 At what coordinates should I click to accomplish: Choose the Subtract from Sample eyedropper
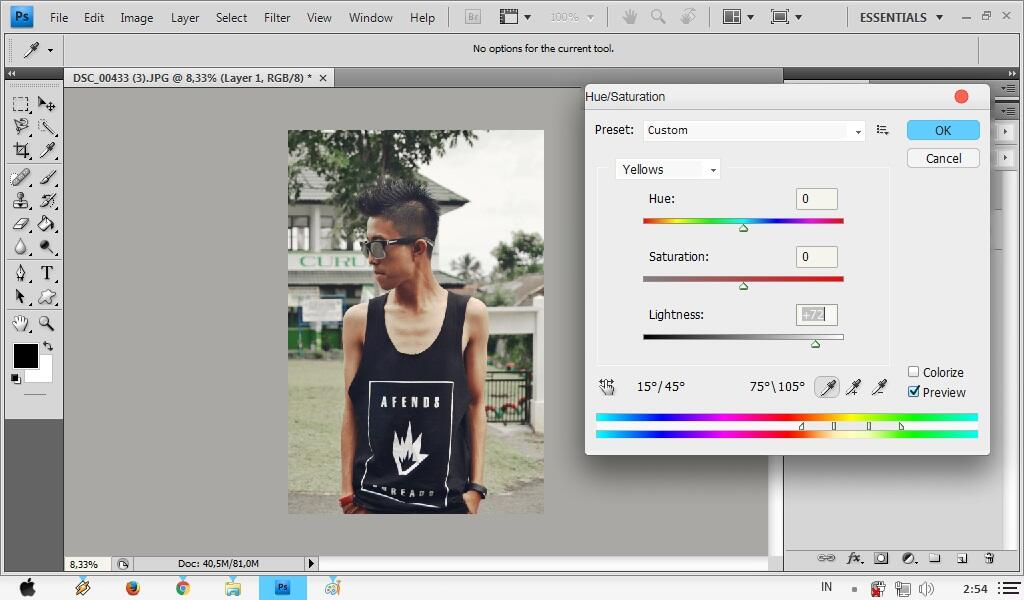click(x=879, y=387)
